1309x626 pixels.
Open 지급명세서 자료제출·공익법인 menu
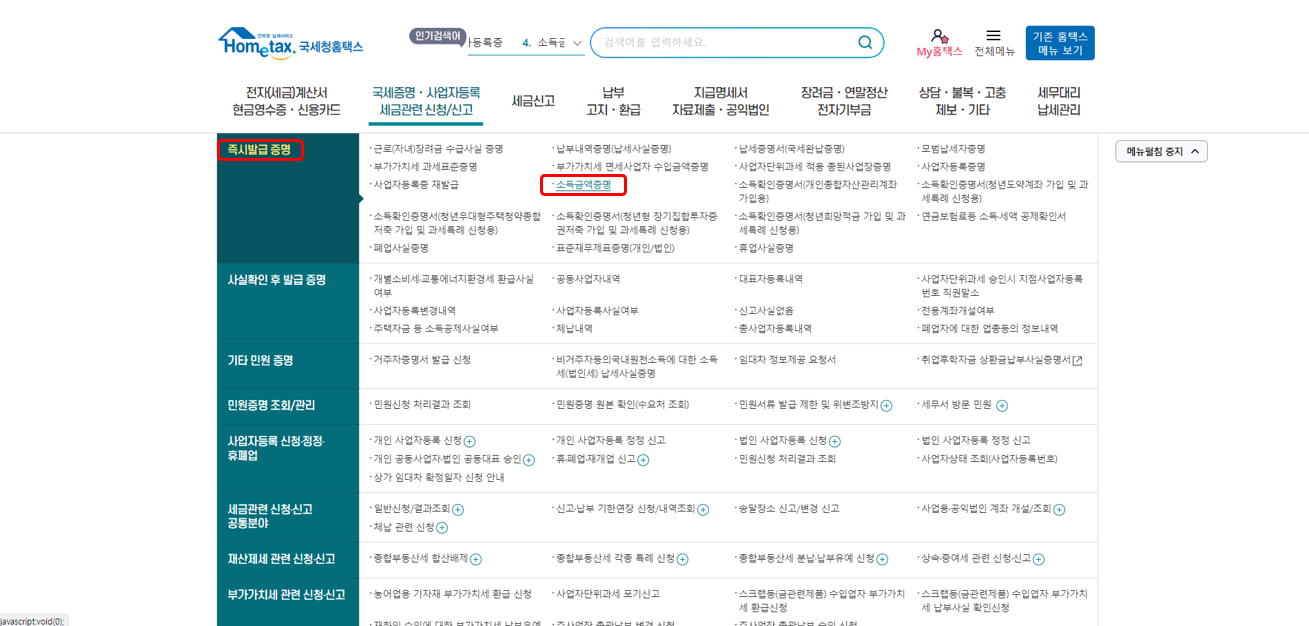[720, 101]
